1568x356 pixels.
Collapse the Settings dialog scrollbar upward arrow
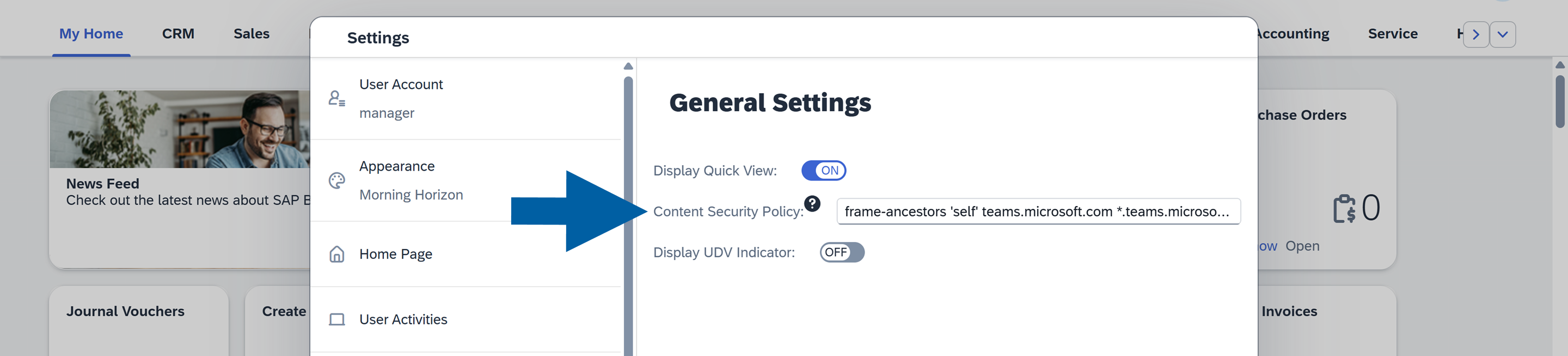pos(628,66)
